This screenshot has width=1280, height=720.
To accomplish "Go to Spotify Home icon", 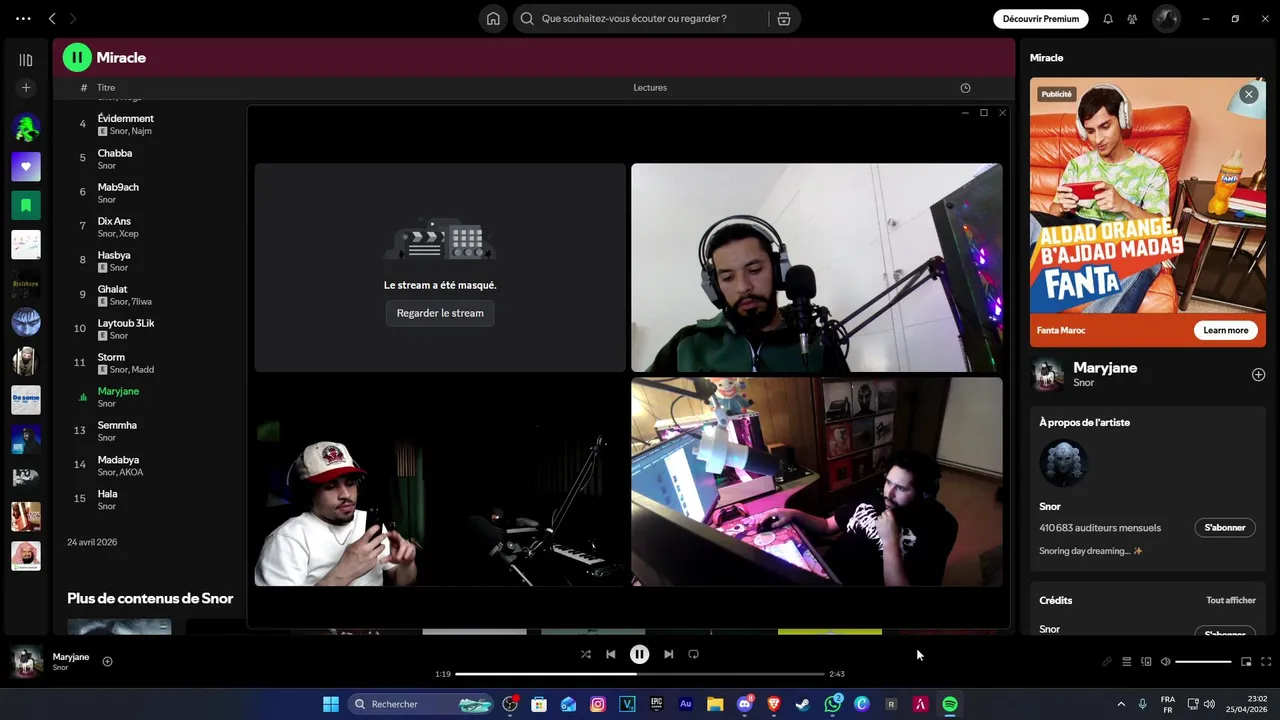I will [x=493, y=18].
